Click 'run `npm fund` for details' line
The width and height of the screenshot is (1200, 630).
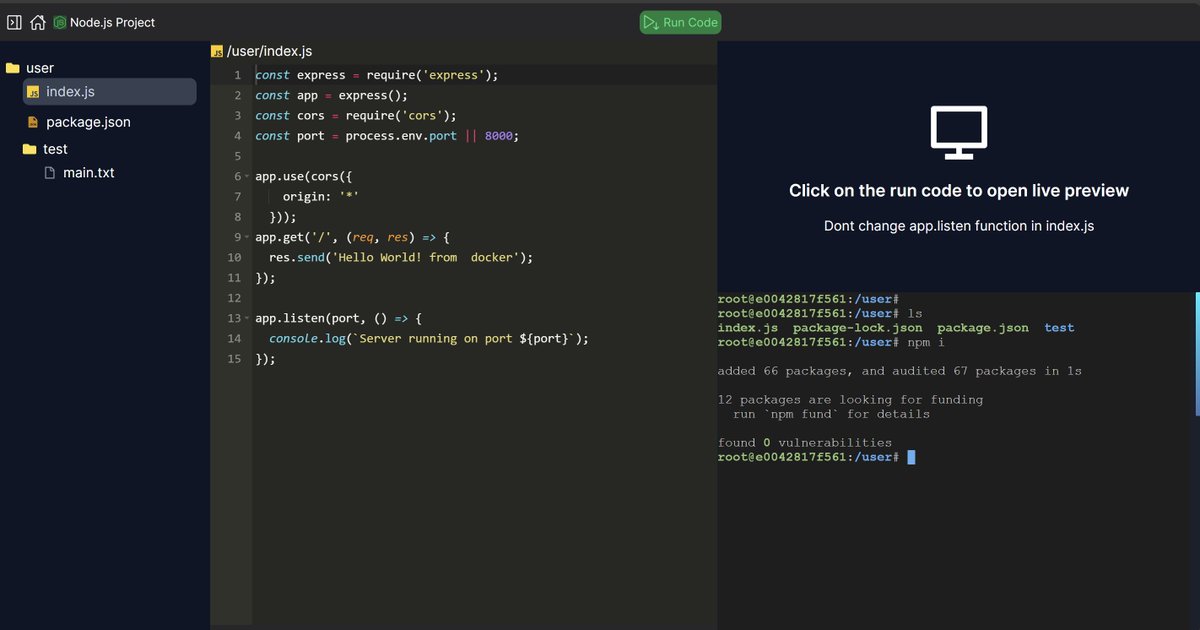tap(831, 414)
